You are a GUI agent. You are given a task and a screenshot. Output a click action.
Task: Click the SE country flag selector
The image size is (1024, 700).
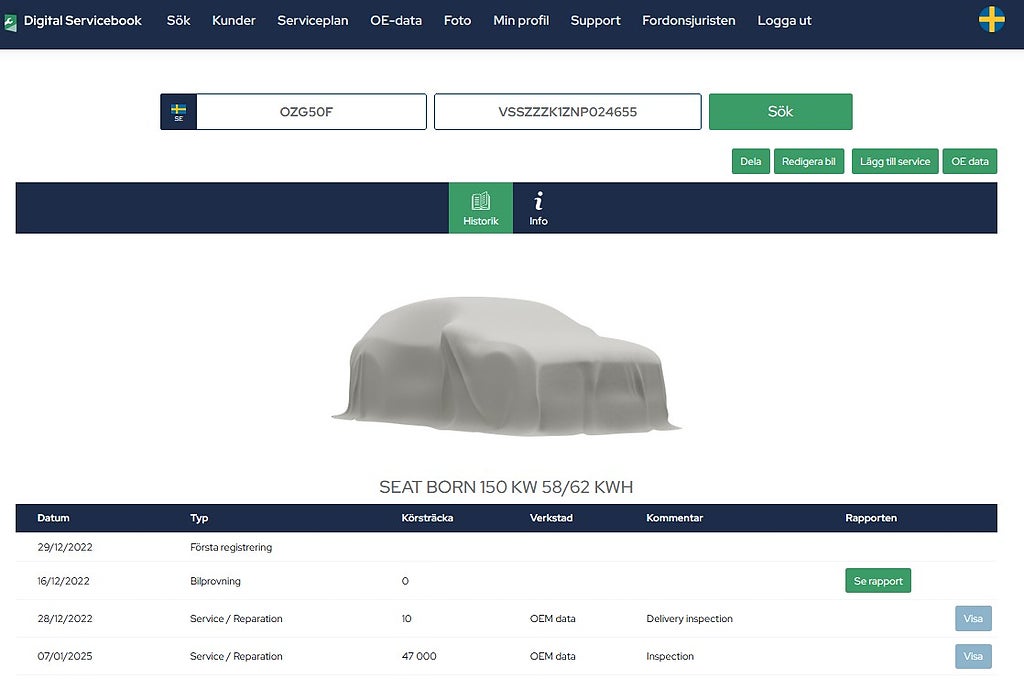pos(179,112)
